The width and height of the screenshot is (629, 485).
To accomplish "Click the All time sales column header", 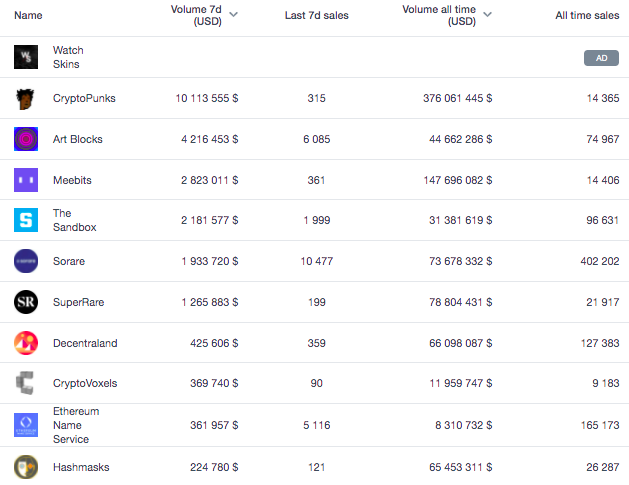I will coord(587,16).
